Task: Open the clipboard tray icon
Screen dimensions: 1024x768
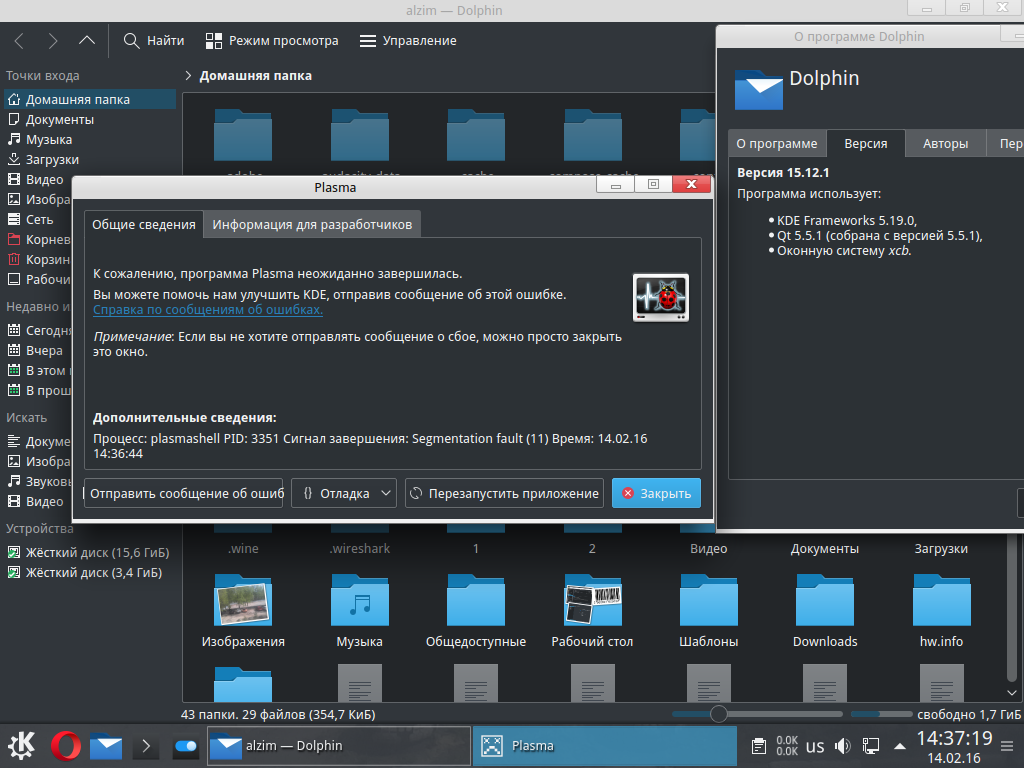Action: 758,746
